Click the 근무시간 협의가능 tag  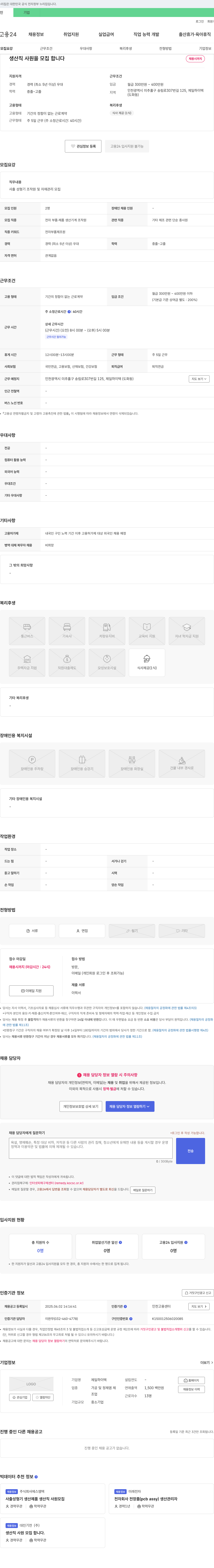tap(56, 337)
